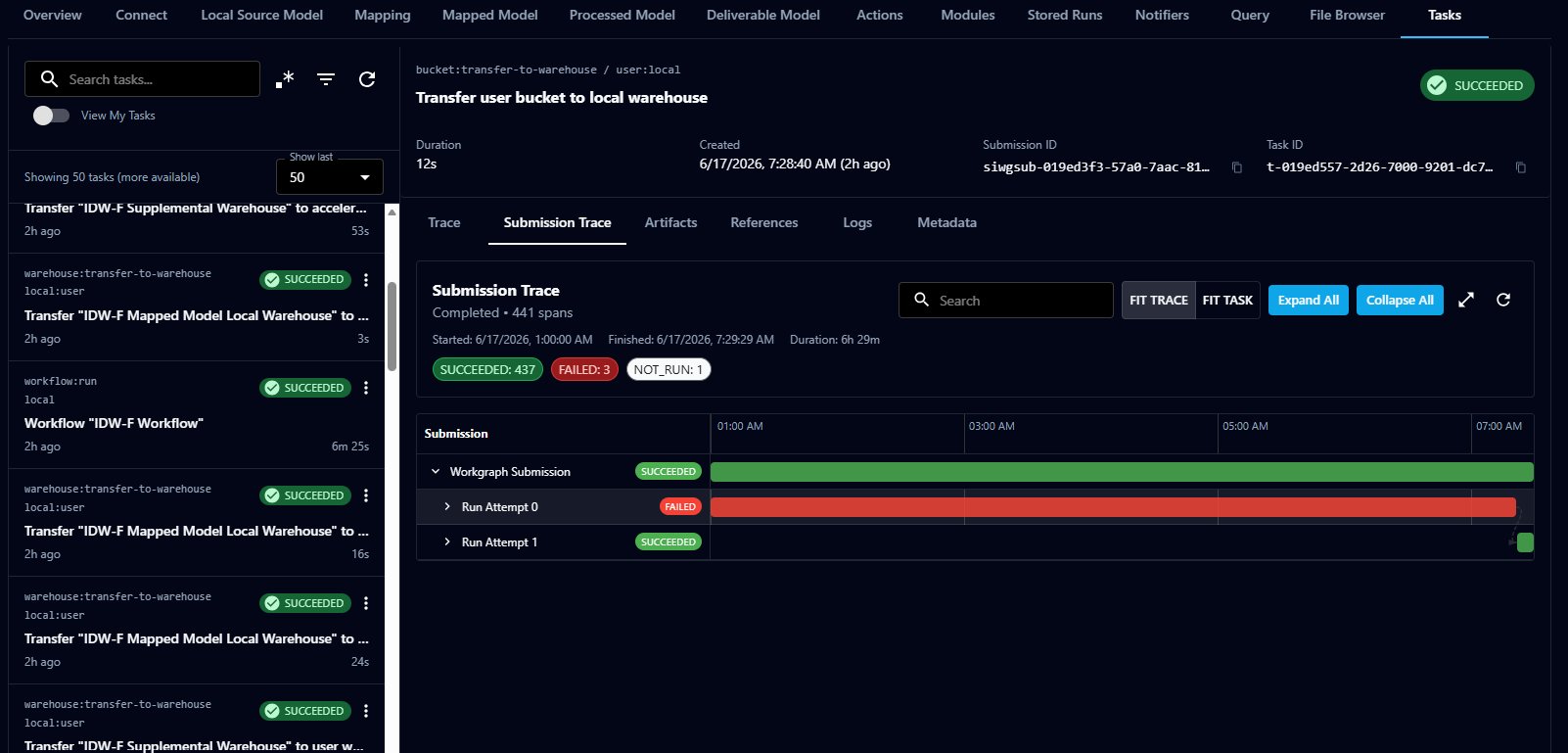Click green Run Attempt 1 timeline bar
Screen dimensions: 1568x753
pos(1525,541)
